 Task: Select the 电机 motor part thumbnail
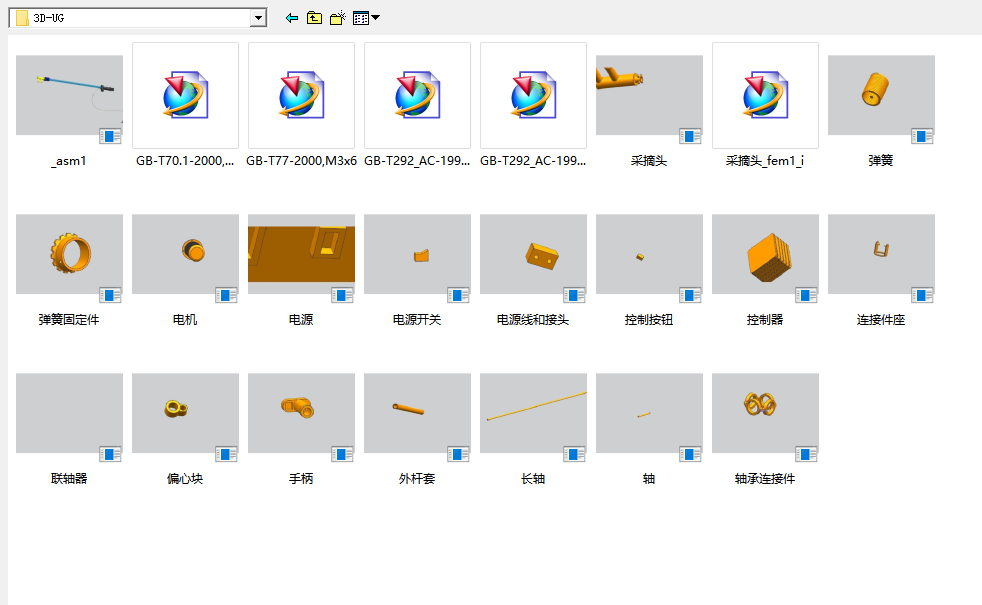point(185,254)
